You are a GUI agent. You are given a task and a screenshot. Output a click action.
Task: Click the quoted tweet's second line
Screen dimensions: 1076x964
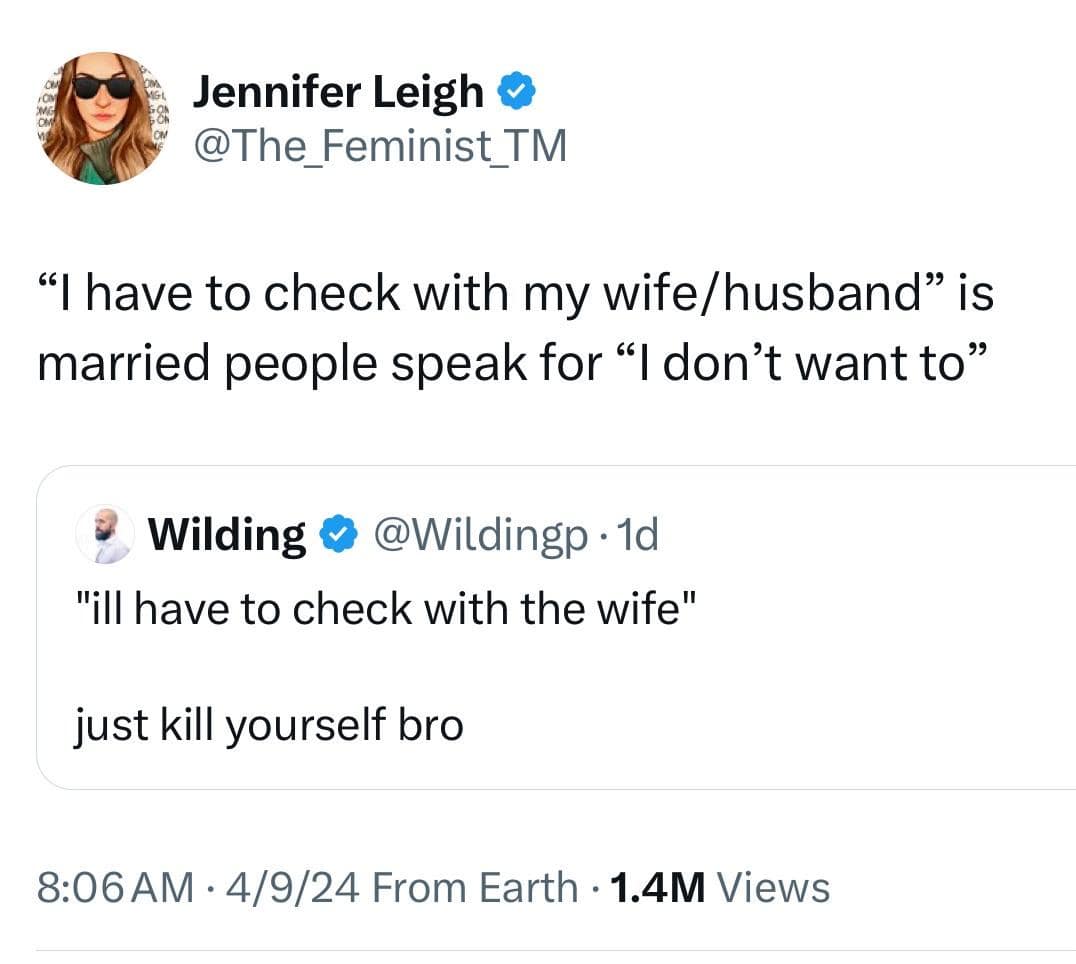click(x=270, y=724)
